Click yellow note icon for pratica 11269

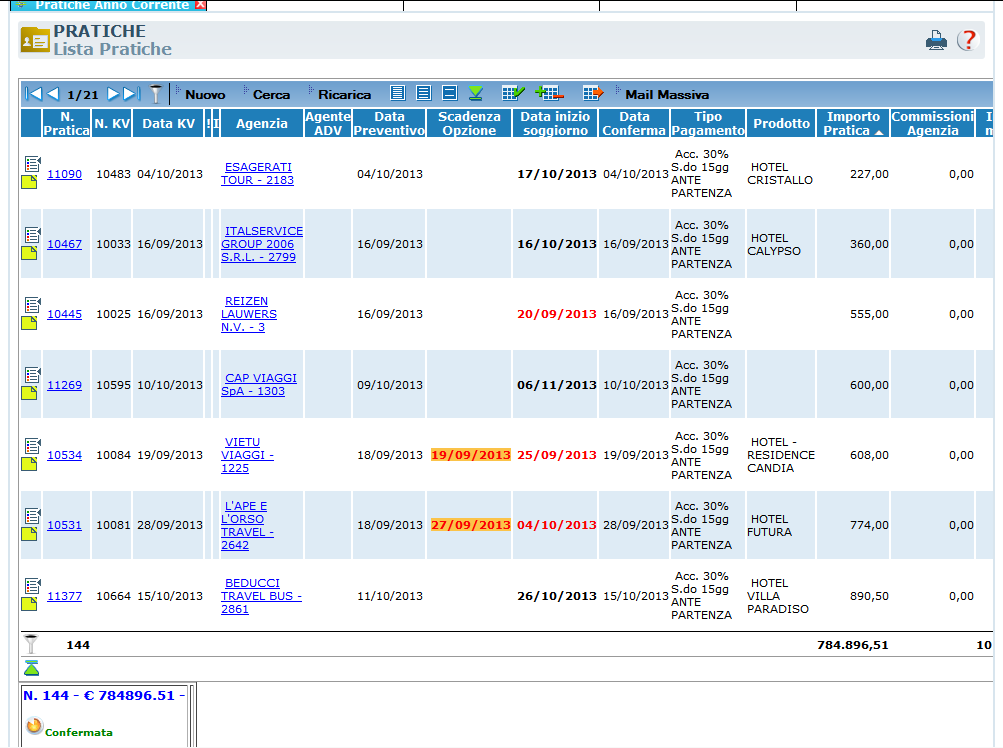tap(29, 393)
